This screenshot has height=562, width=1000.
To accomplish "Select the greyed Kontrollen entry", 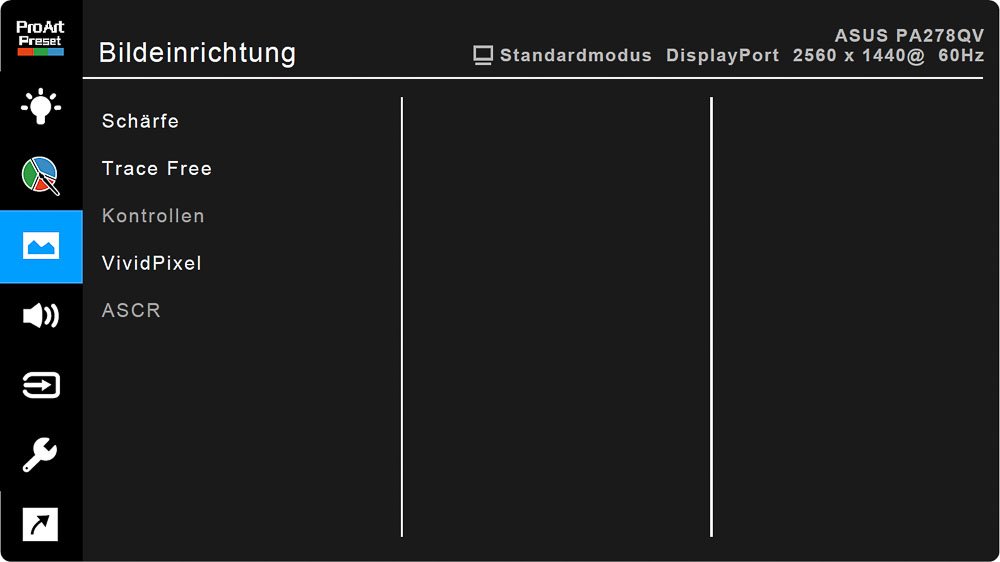I will (153, 216).
